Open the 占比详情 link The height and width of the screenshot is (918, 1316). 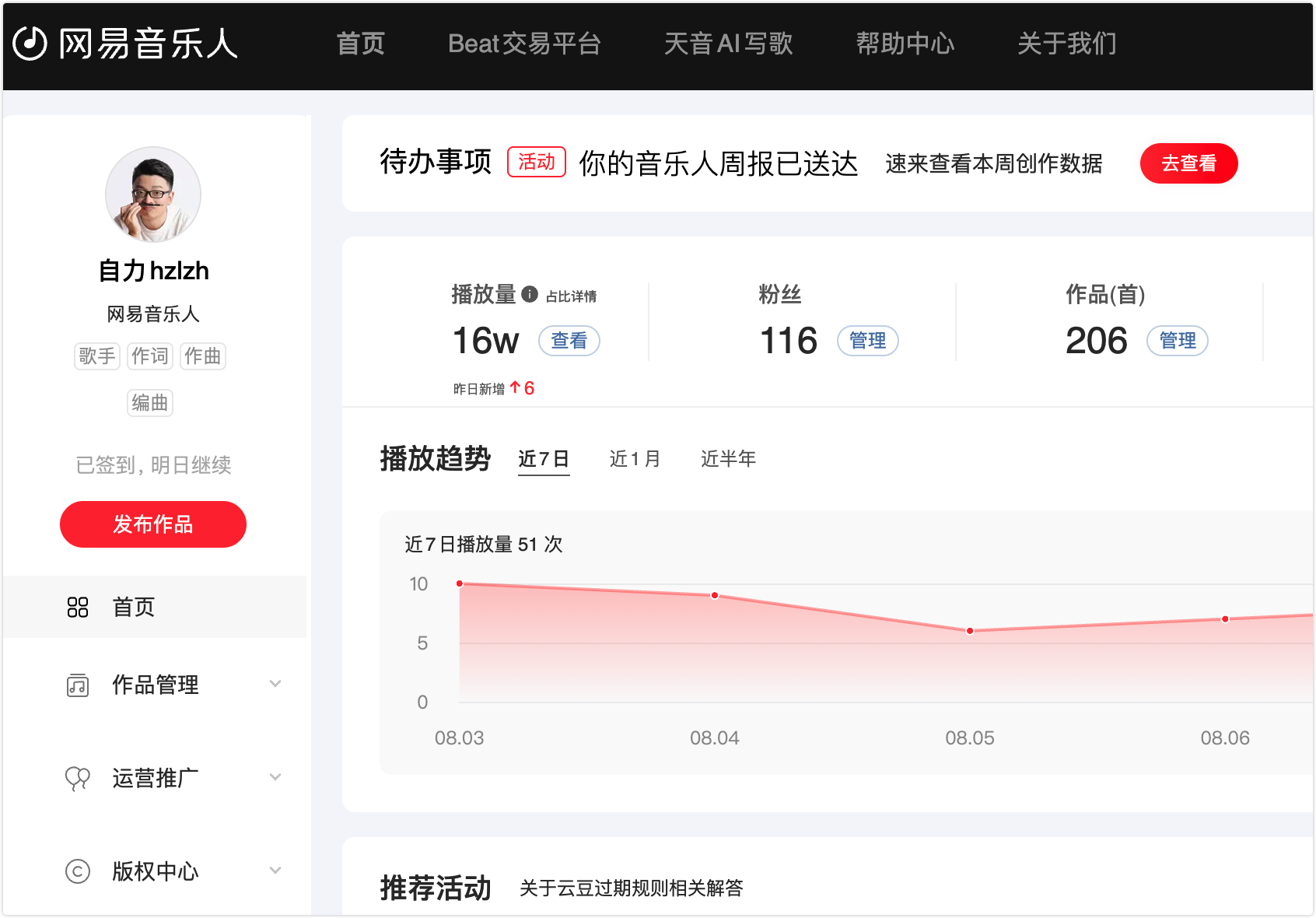pos(571,296)
